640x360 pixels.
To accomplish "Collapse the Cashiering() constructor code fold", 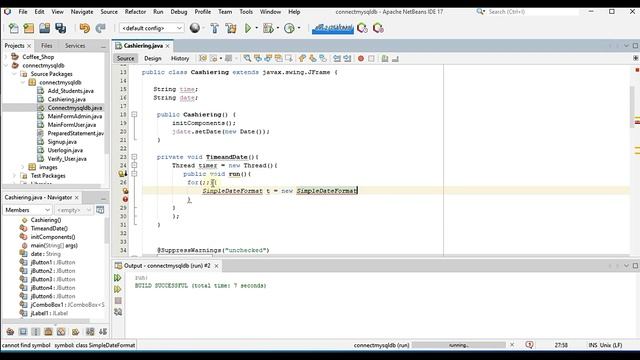I will click(x=134, y=114).
